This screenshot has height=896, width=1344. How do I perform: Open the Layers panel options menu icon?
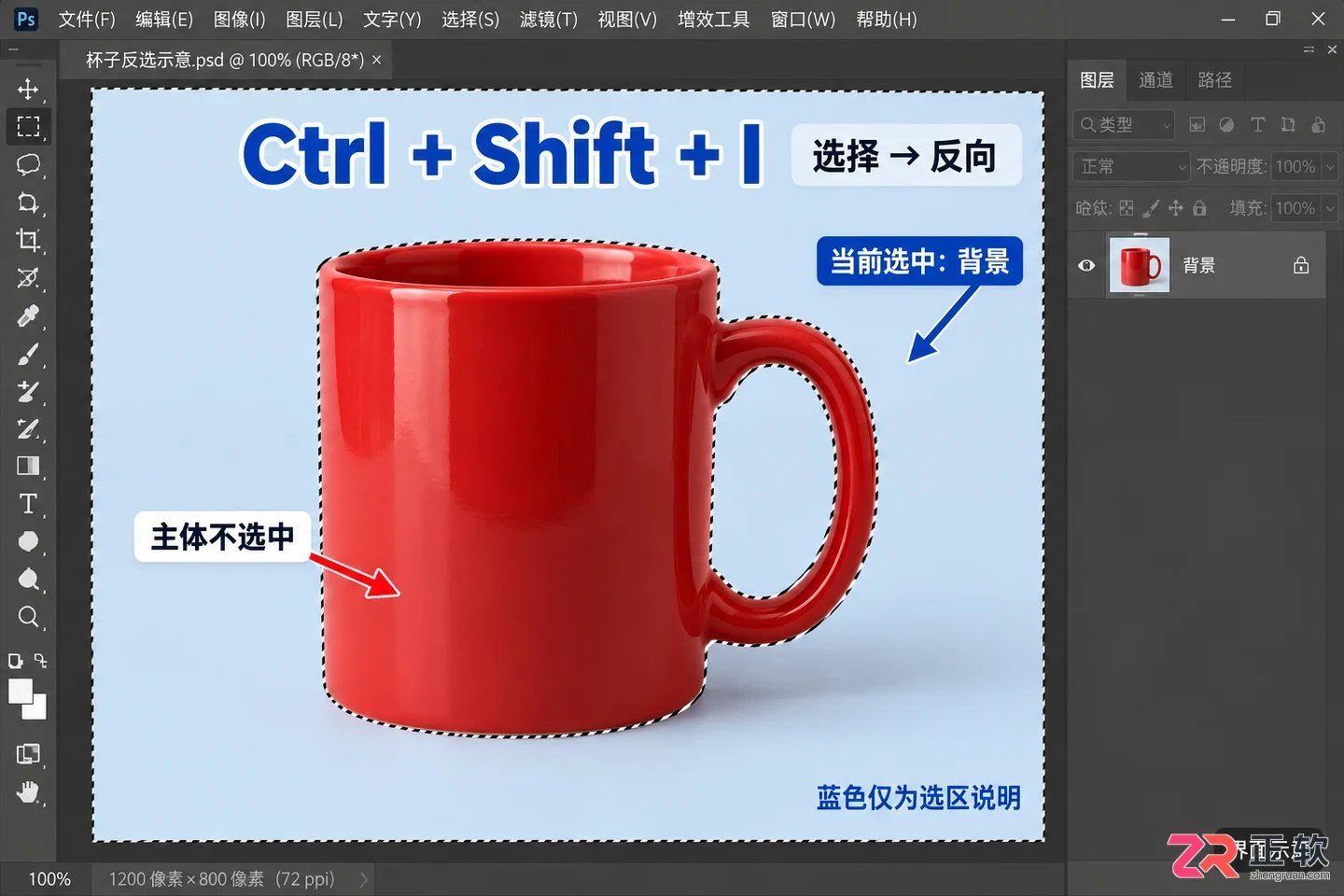[1309, 49]
